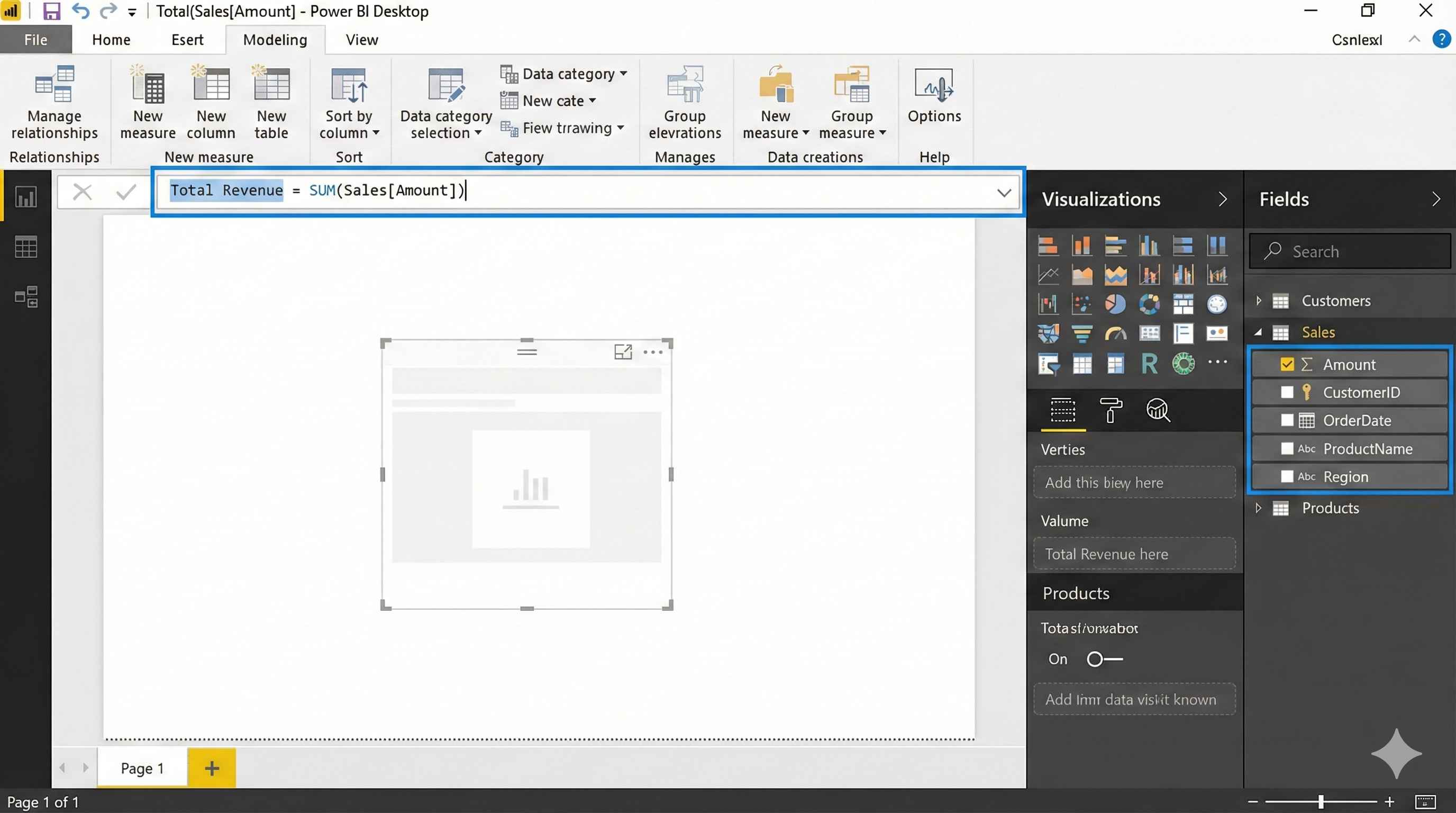This screenshot has height=813, width=1456.
Task: Add a new page with plus button
Action: click(x=212, y=768)
